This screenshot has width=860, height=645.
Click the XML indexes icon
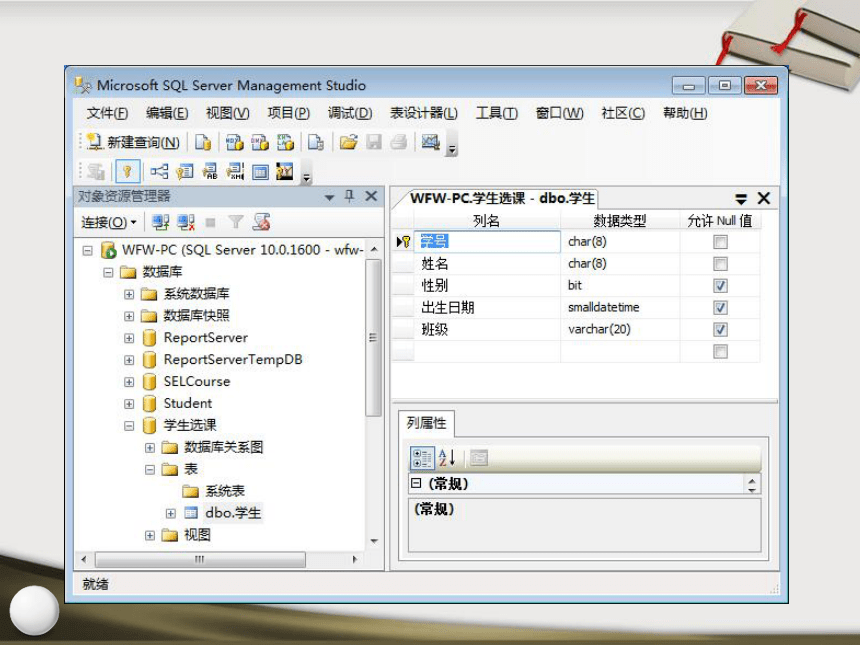click(x=235, y=172)
